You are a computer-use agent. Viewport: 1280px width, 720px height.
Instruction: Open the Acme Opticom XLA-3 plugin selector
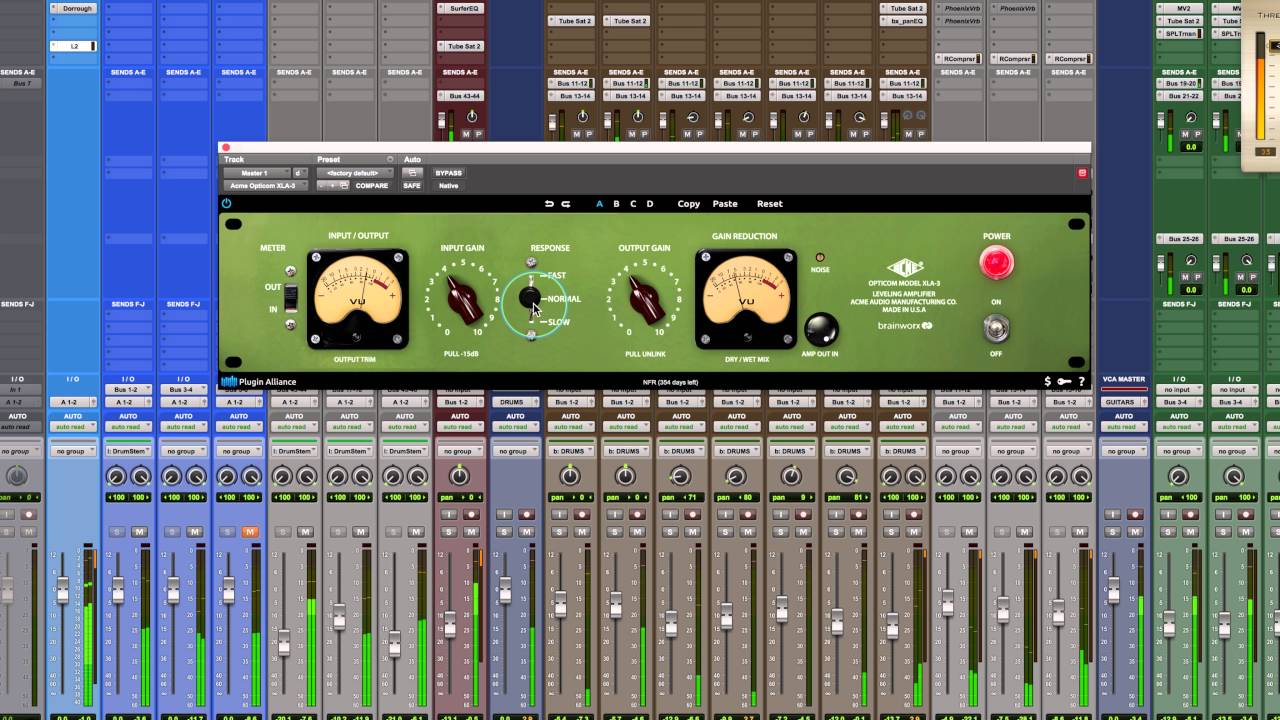coord(266,185)
